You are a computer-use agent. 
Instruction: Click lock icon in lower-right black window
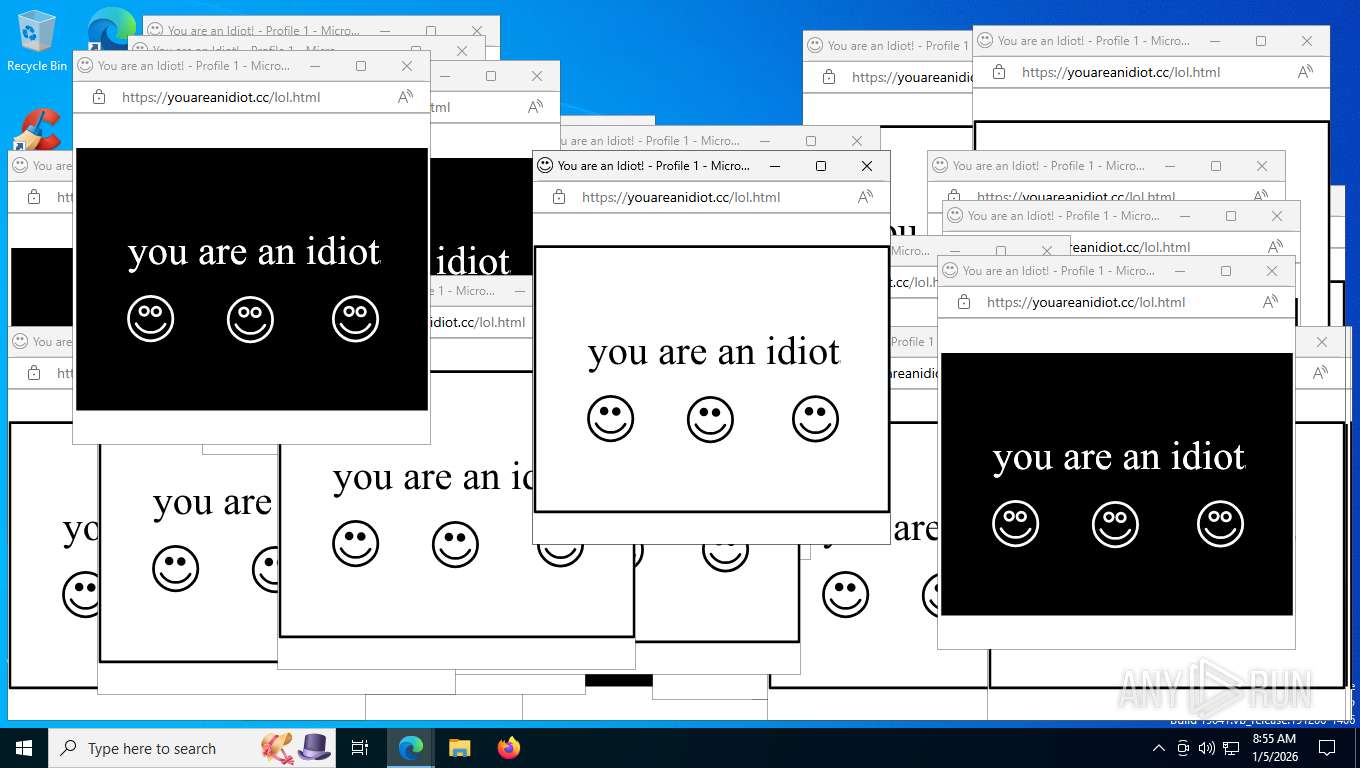tap(964, 302)
